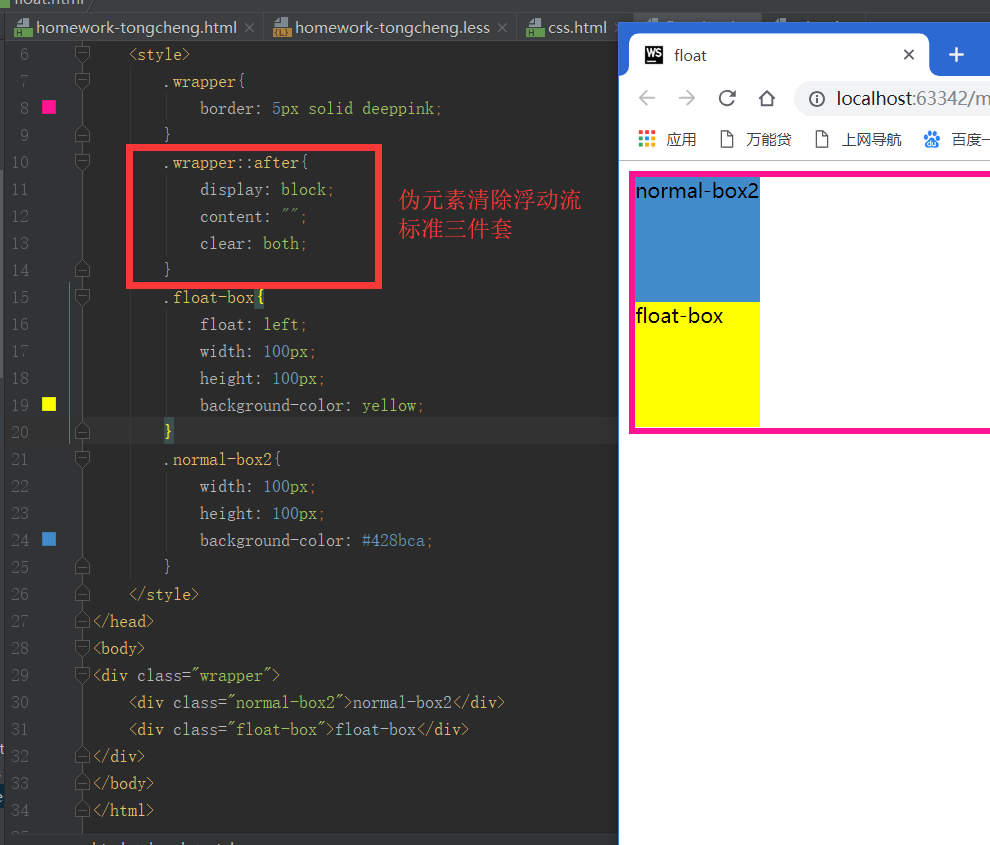990x845 pixels.
Task: Close the float browser tab
Action: coord(909,55)
